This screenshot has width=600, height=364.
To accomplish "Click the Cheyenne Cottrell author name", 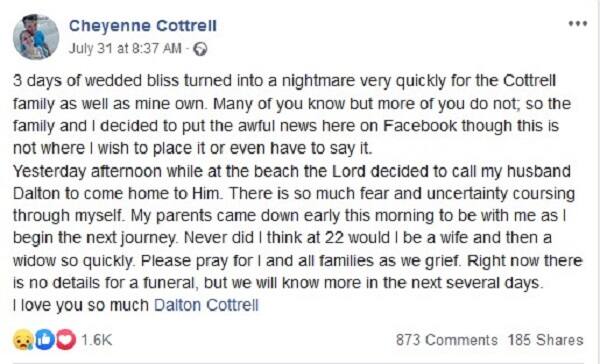I will (143, 26).
